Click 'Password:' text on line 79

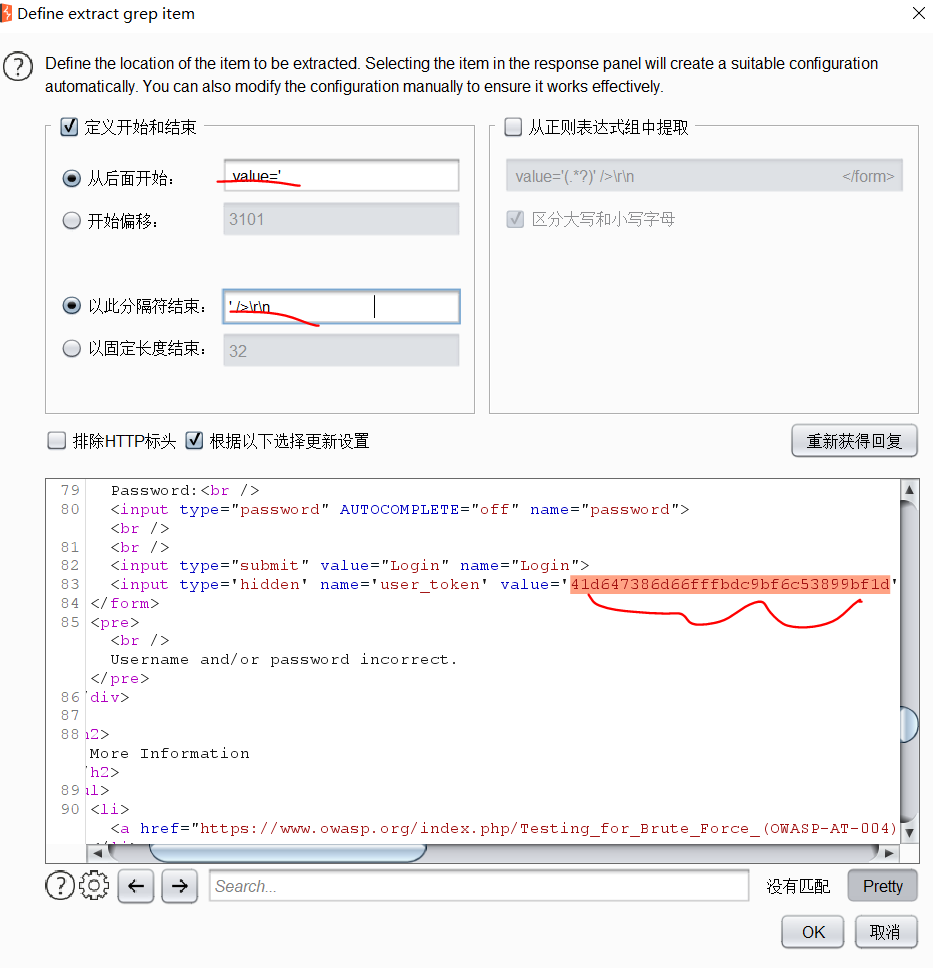click(155, 490)
